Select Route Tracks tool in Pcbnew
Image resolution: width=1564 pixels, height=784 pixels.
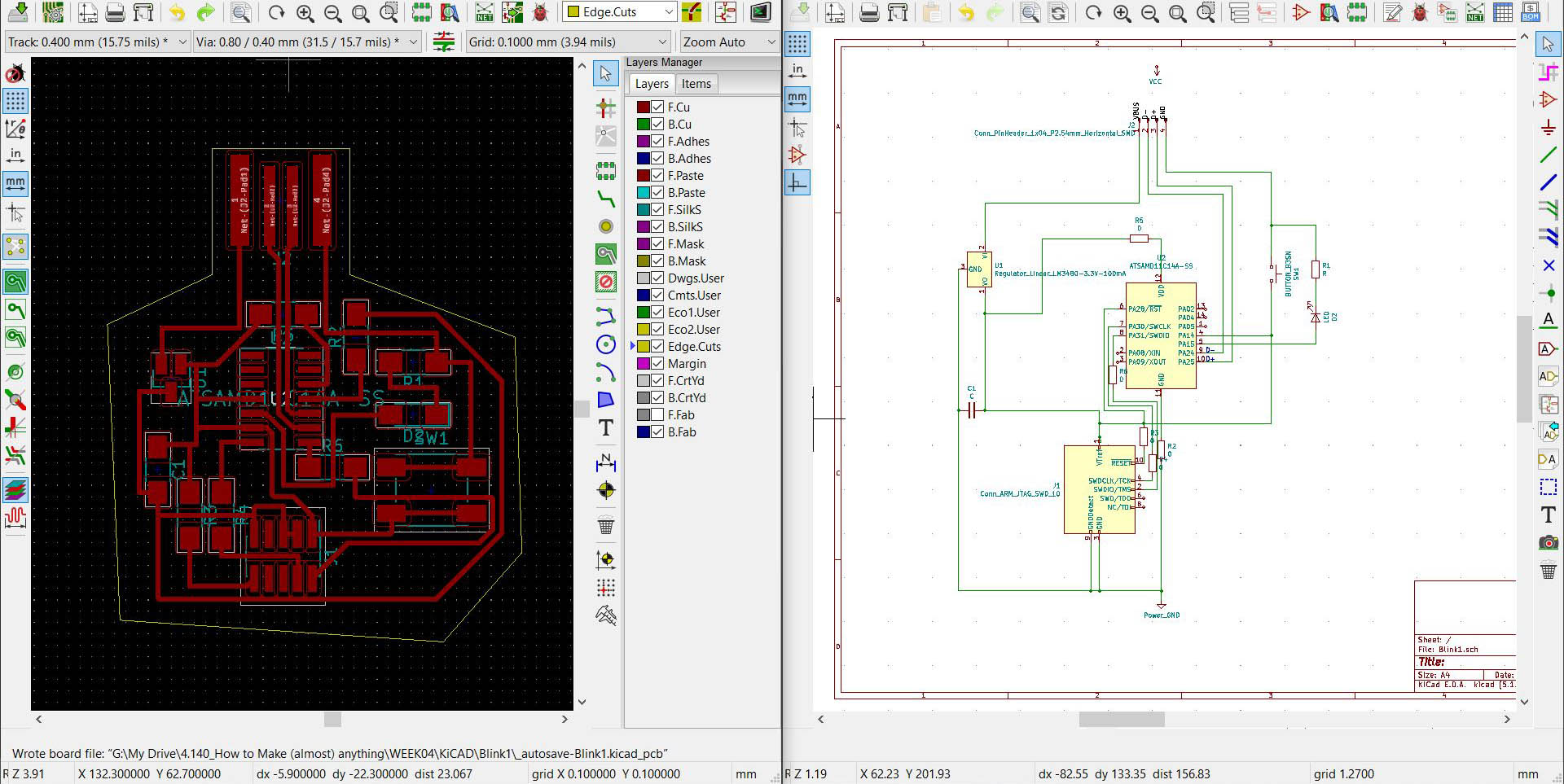point(606,199)
